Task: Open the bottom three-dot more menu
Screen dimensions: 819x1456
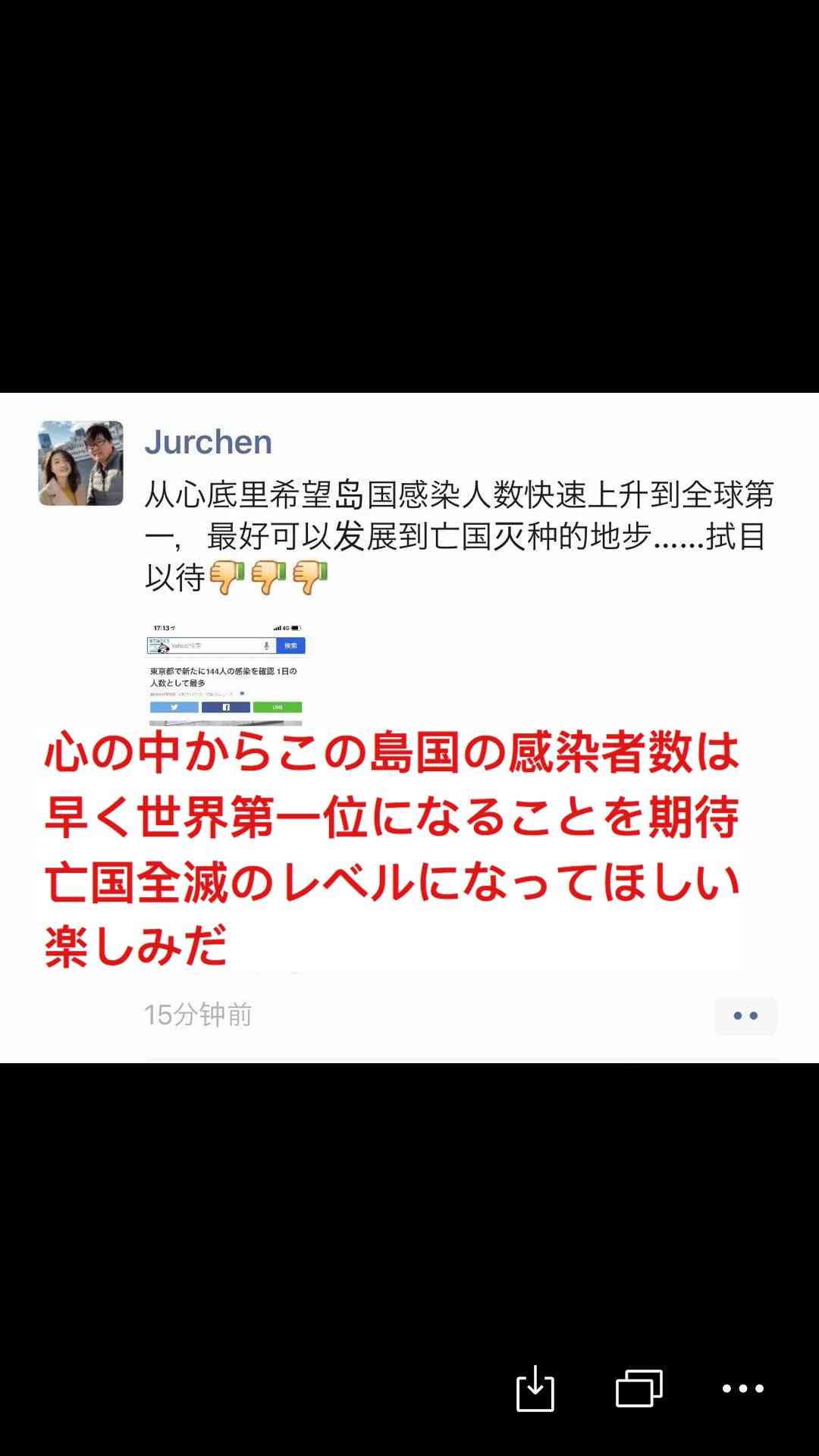Action: tap(742, 1389)
